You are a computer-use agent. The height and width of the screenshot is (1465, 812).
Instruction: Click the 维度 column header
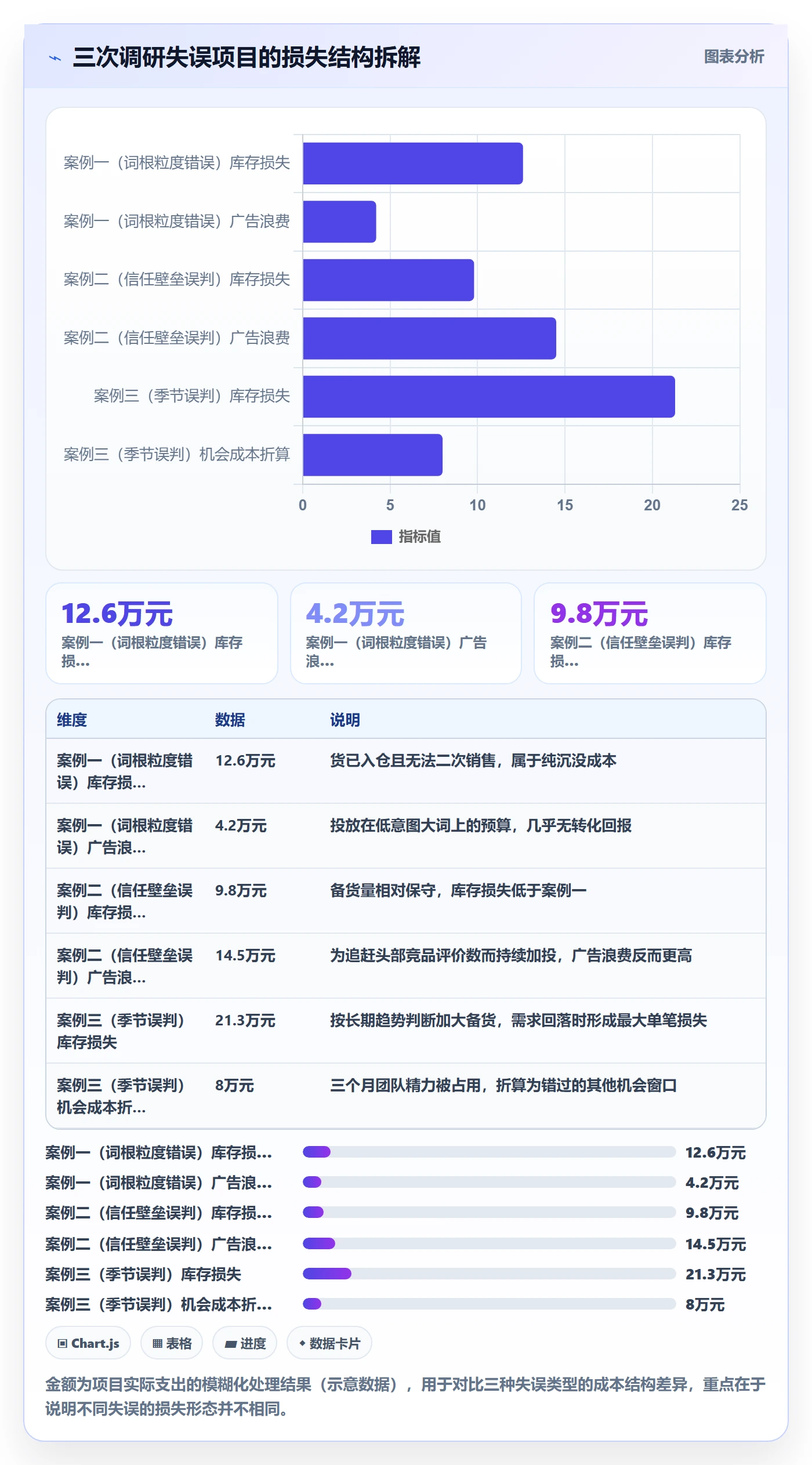click(x=72, y=720)
